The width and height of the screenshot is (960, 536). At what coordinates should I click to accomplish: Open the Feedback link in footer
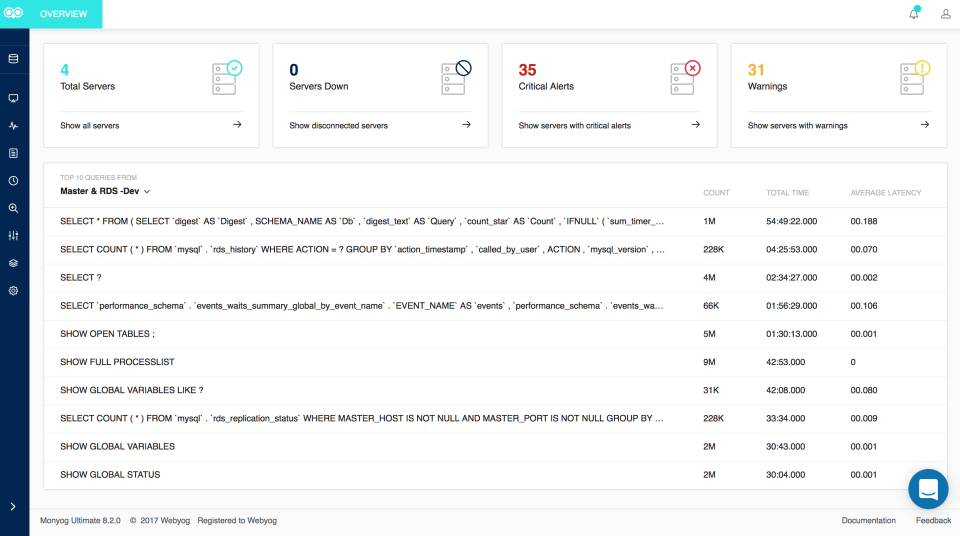[x=933, y=520]
